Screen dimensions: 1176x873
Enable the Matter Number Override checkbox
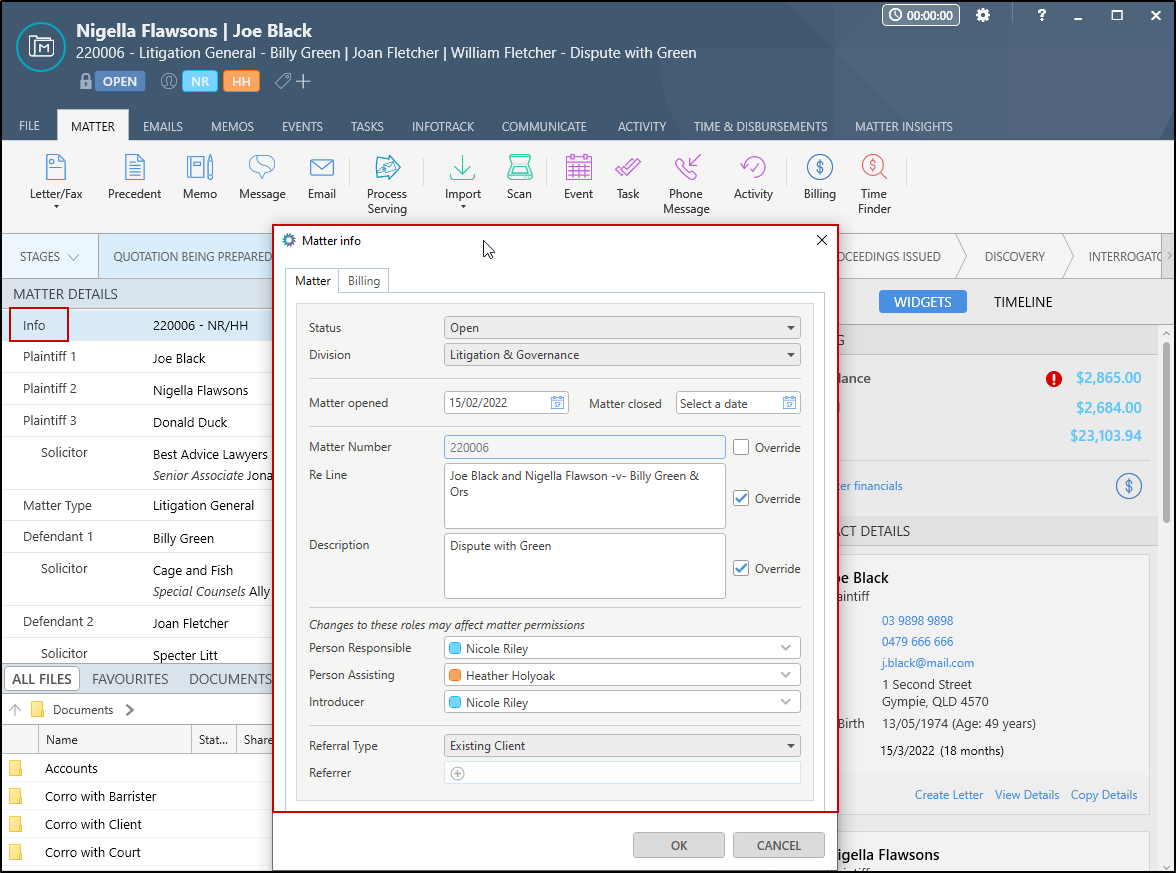pyautogui.click(x=741, y=448)
